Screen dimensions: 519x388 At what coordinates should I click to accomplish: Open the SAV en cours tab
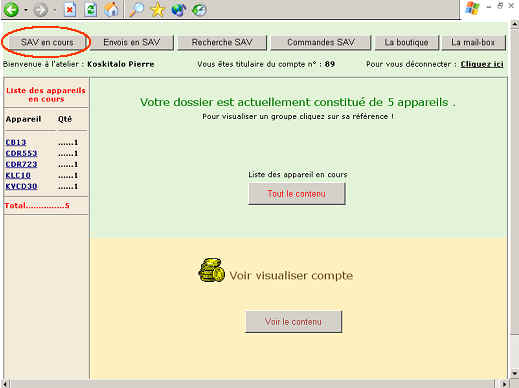click(x=47, y=42)
